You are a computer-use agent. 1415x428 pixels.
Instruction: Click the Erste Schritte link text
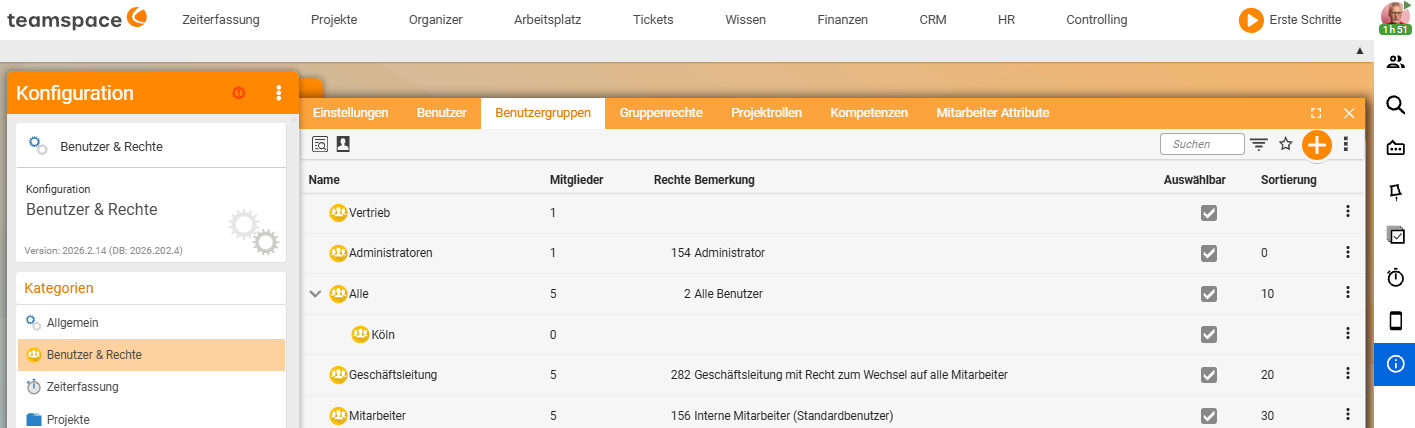coord(1305,20)
